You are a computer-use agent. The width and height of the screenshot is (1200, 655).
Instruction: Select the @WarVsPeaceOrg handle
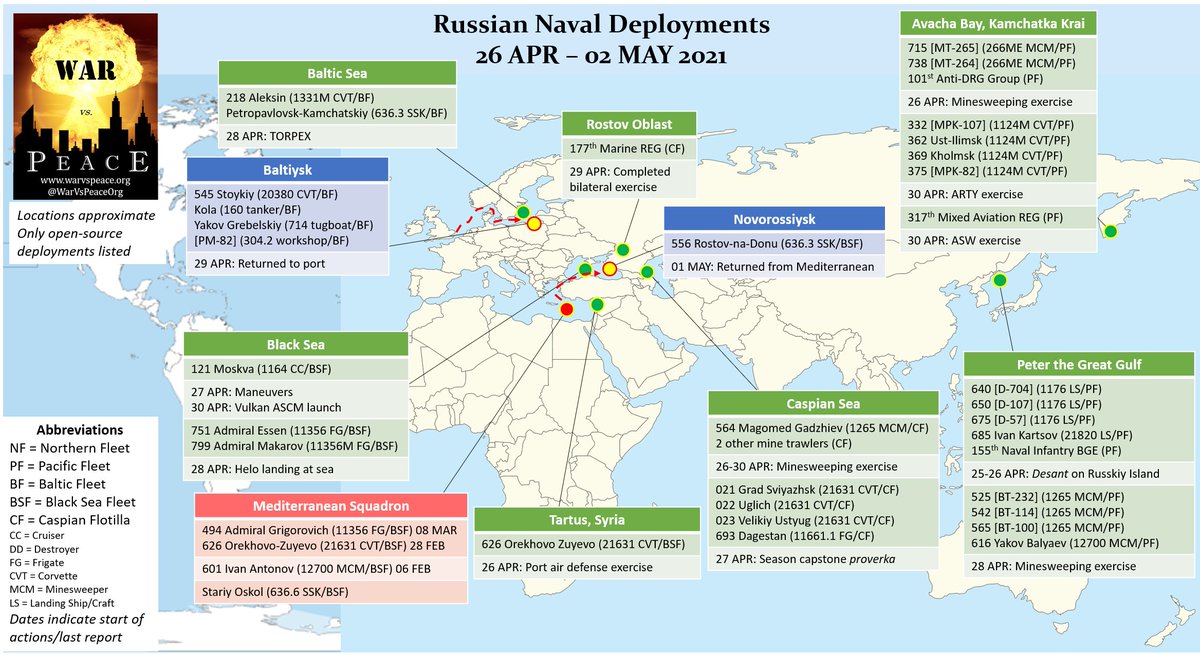pos(86,192)
